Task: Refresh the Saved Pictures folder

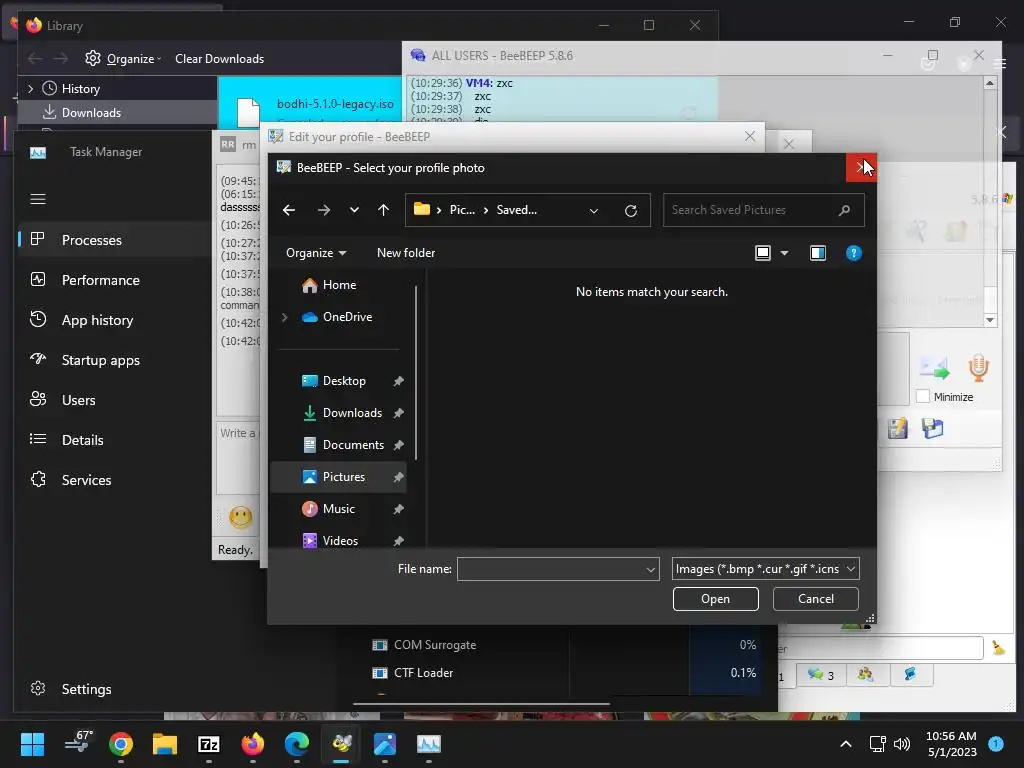Action: click(x=631, y=210)
